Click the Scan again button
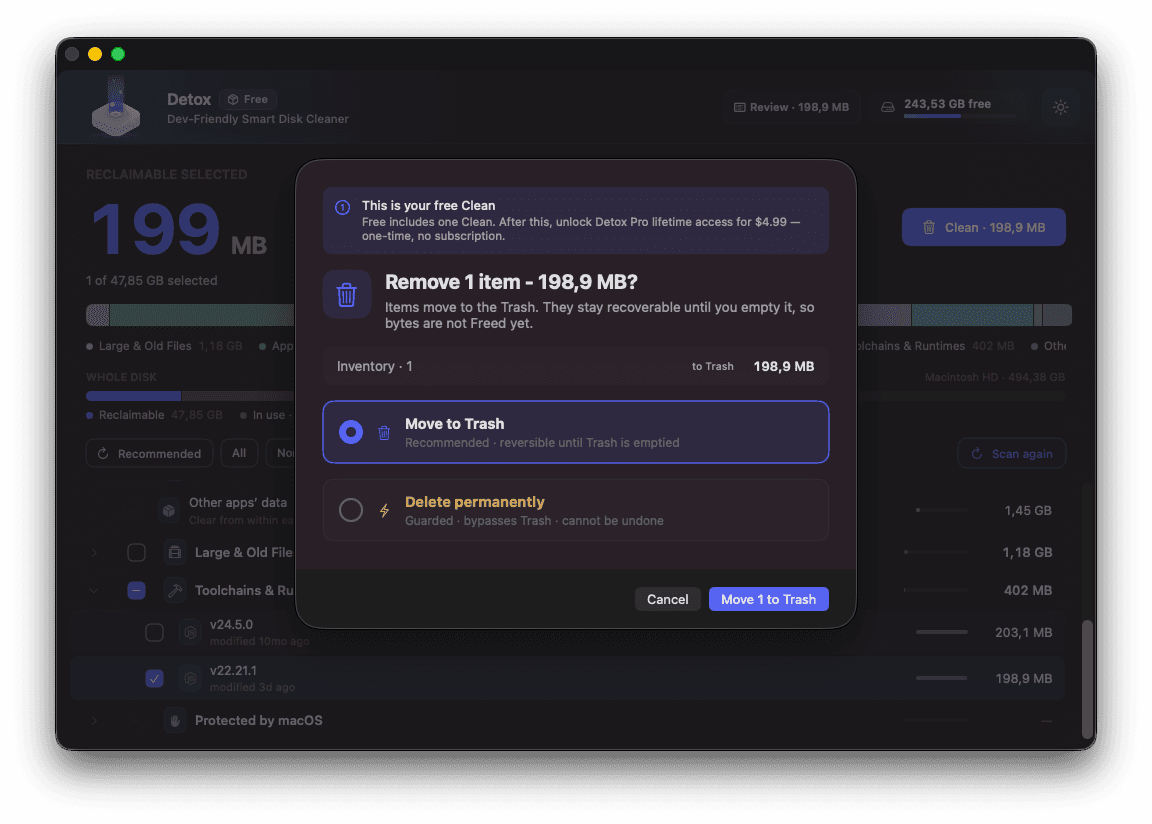 tap(1012, 454)
